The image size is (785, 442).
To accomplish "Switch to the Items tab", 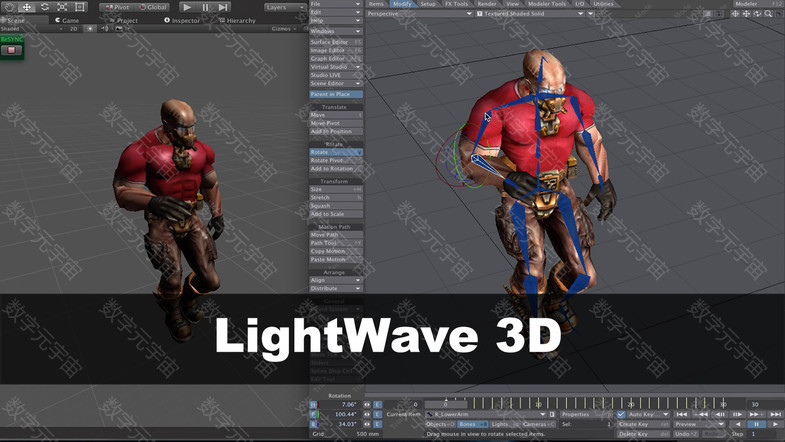I will [x=376, y=4].
